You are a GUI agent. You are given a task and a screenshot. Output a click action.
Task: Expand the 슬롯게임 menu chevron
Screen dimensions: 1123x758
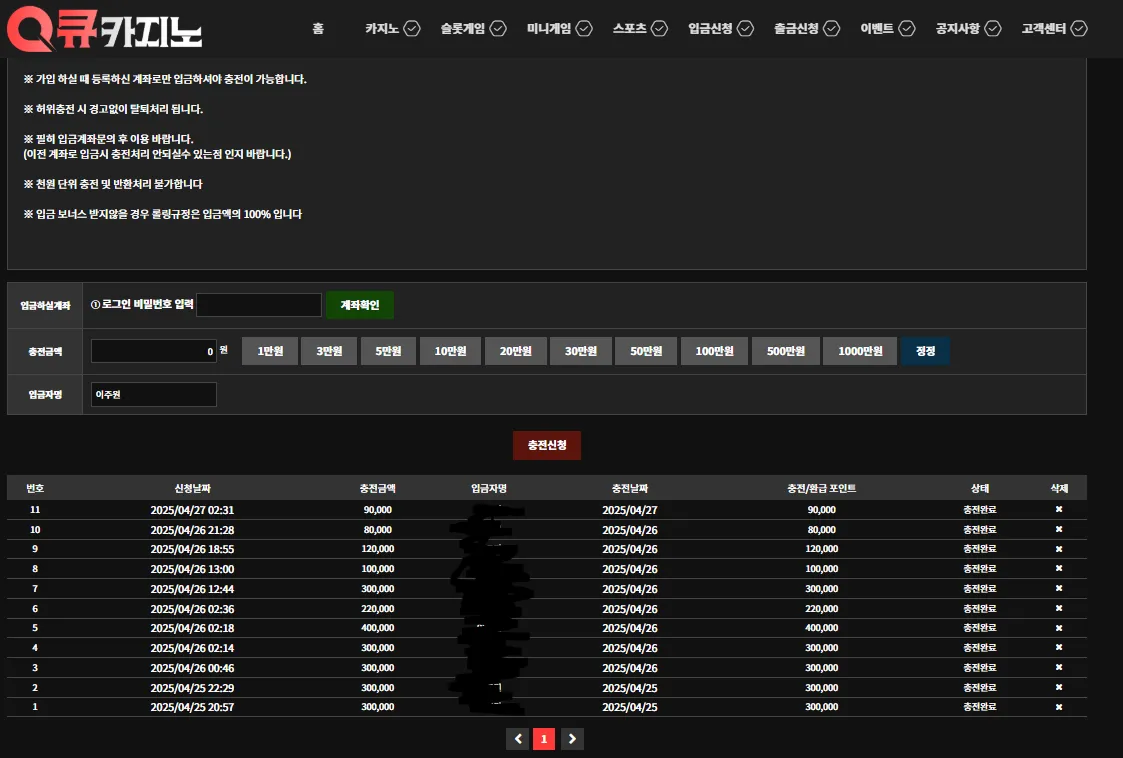[x=498, y=29]
